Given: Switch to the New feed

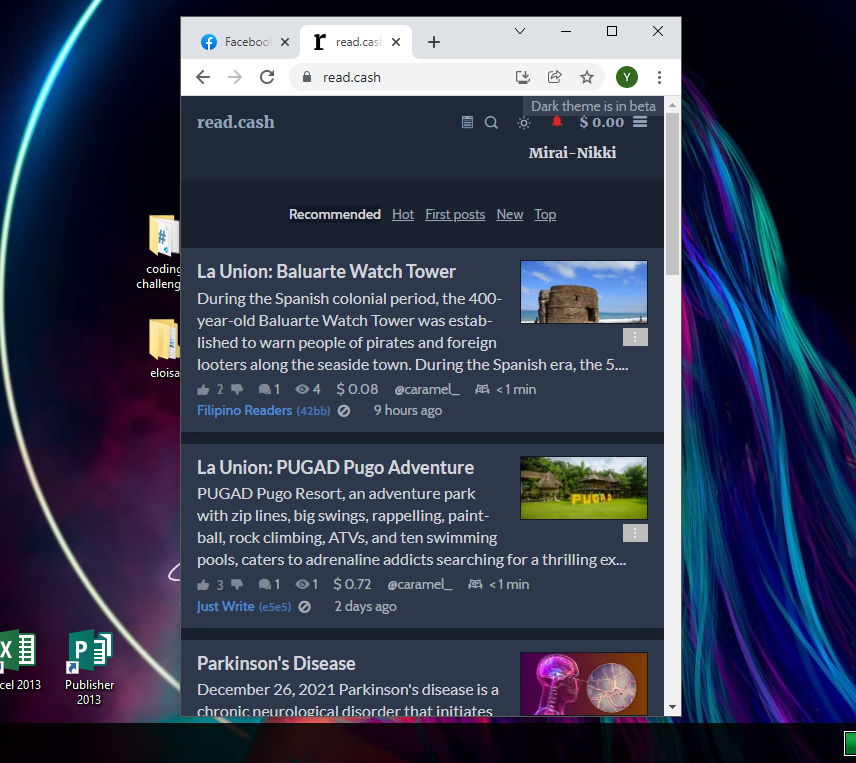Looking at the screenshot, I should pos(510,214).
